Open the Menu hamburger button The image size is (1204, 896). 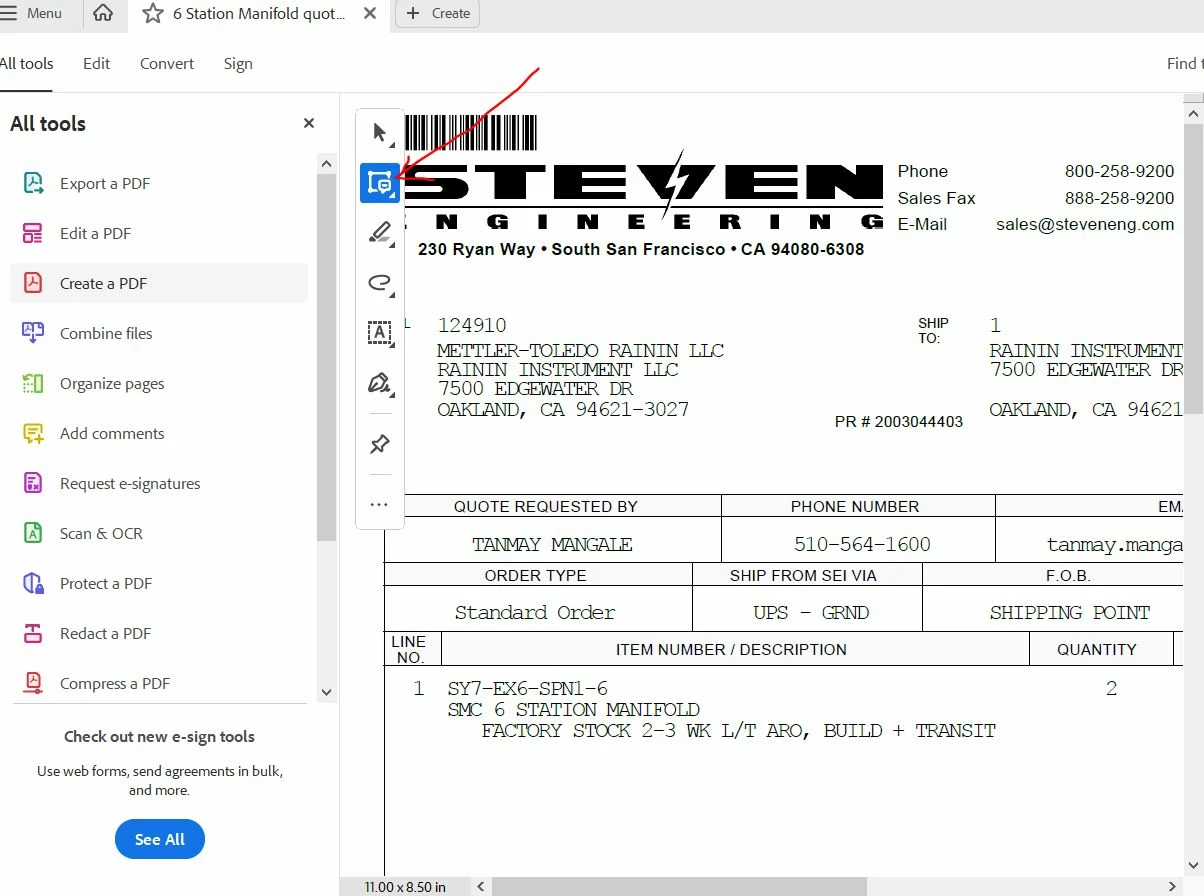32,14
